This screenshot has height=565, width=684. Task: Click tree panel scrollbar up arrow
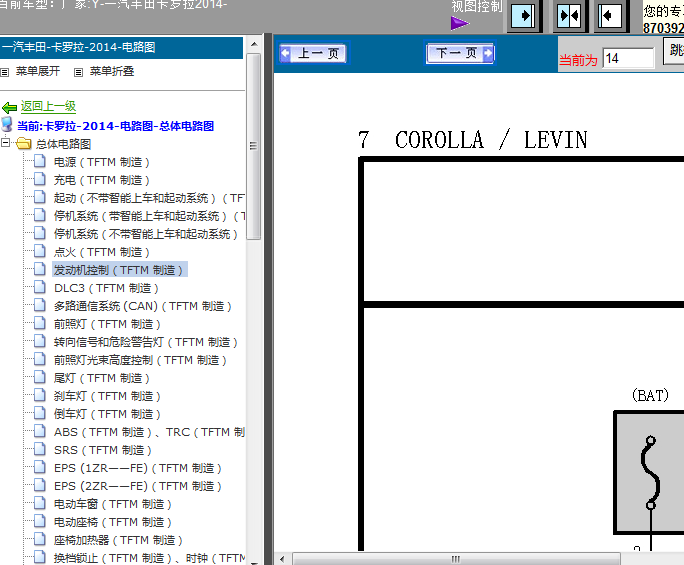pyautogui.click(x=254, y=44)
